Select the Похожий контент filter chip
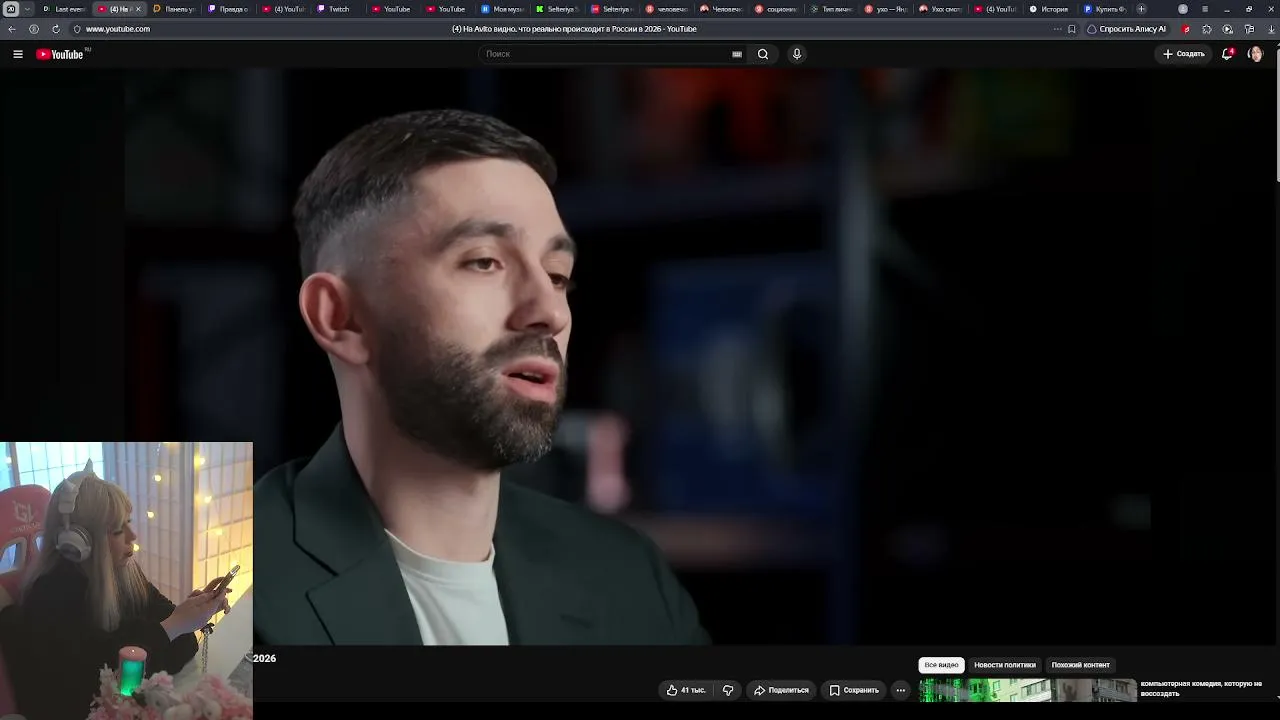 (1080, 665)
